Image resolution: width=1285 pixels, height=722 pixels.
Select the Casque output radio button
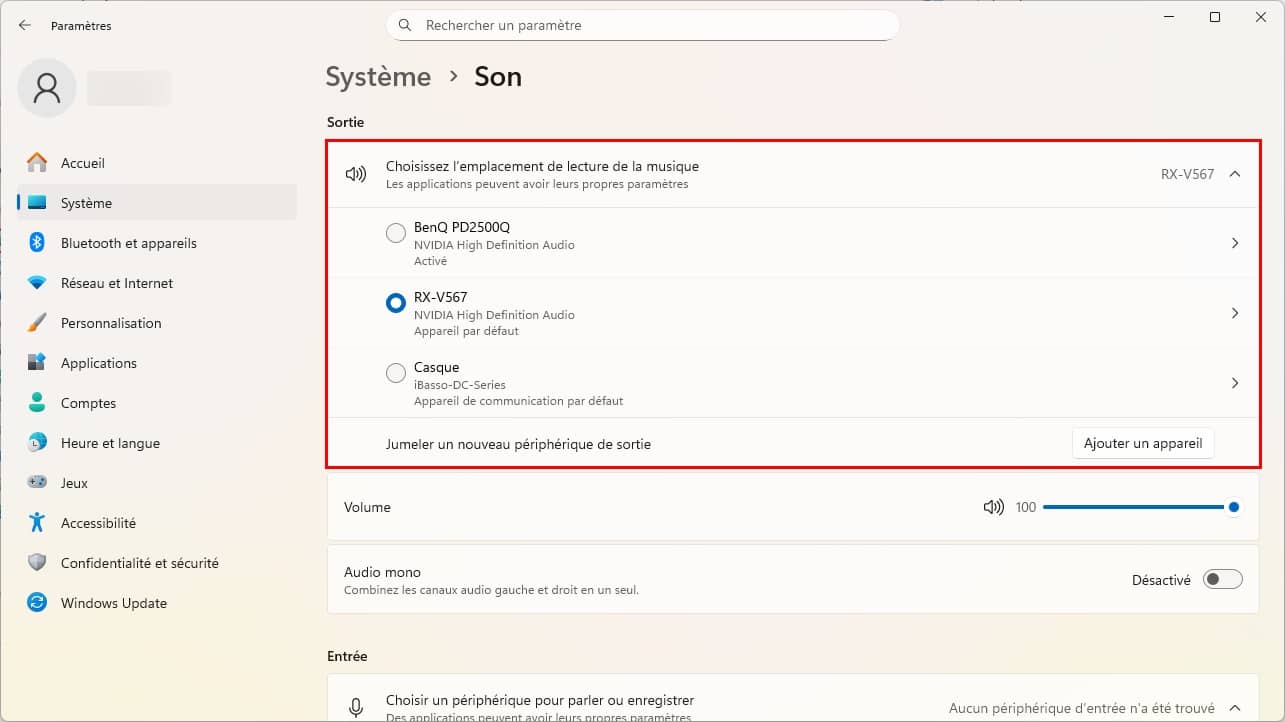396,373
